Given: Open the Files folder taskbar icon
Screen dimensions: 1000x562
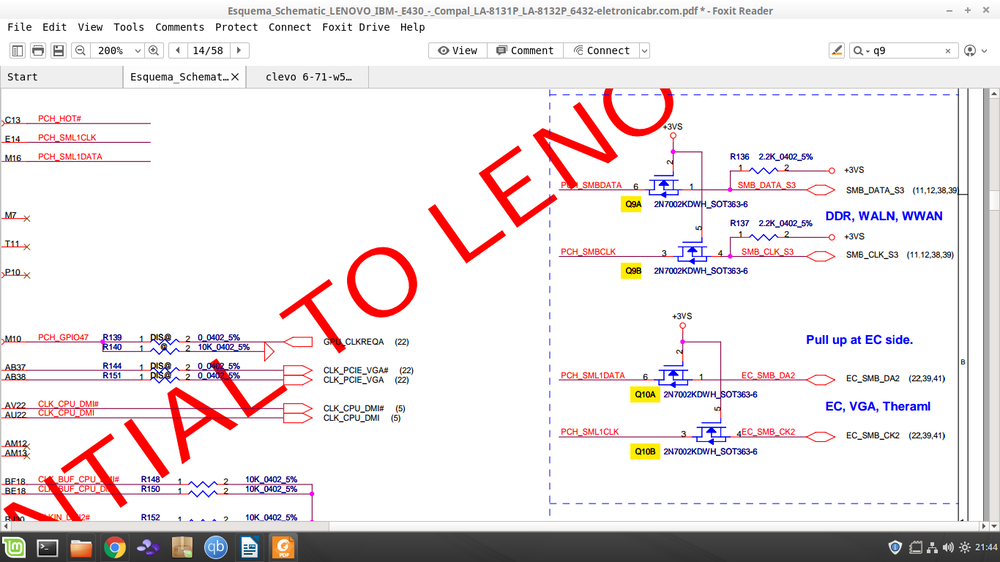Looking at the screenshot, I should [81, 547].
